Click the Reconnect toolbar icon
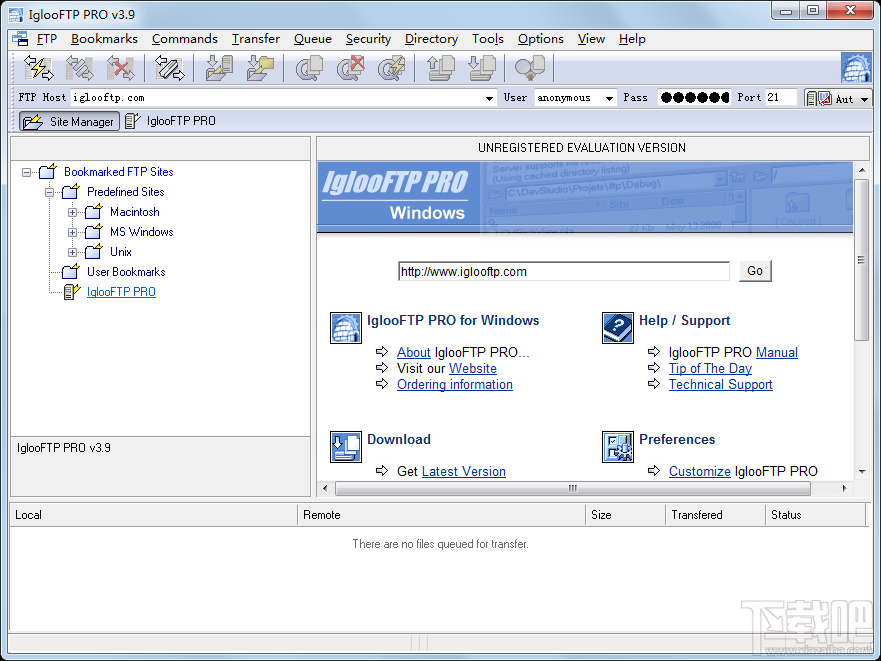 [x=79, y=67]
